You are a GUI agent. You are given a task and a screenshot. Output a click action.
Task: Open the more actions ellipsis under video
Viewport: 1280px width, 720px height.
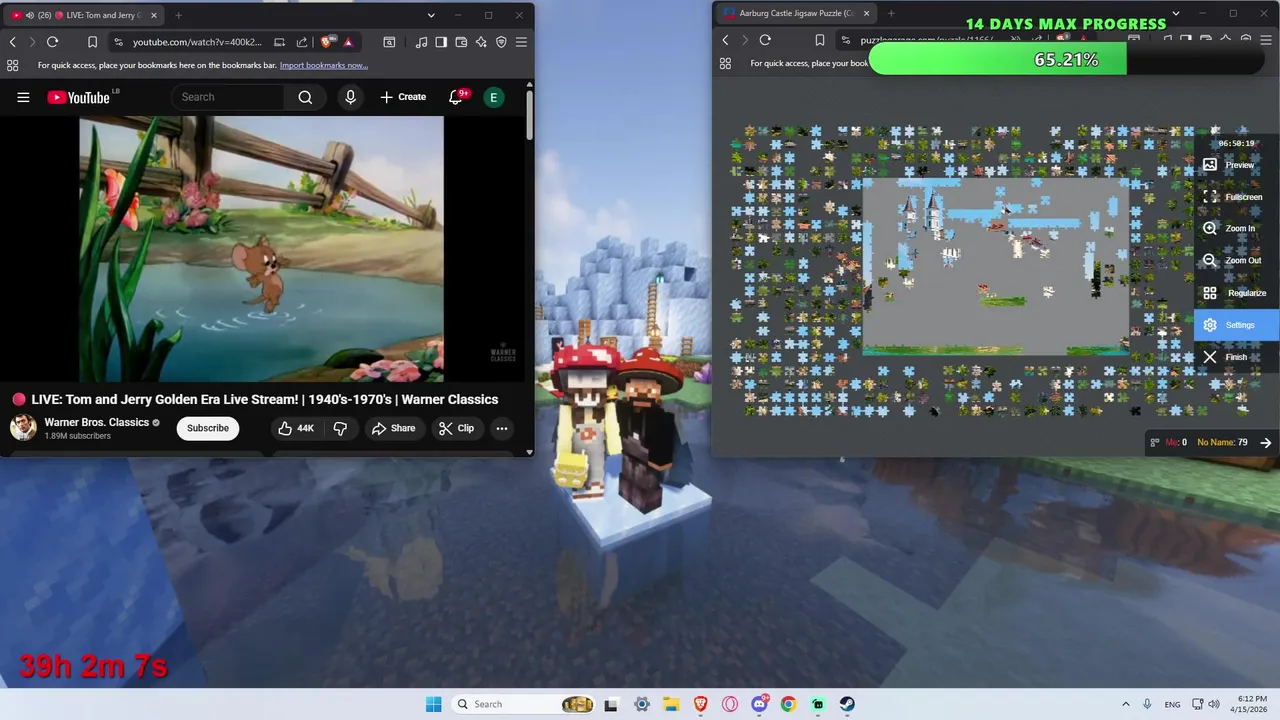click(502, 428)
